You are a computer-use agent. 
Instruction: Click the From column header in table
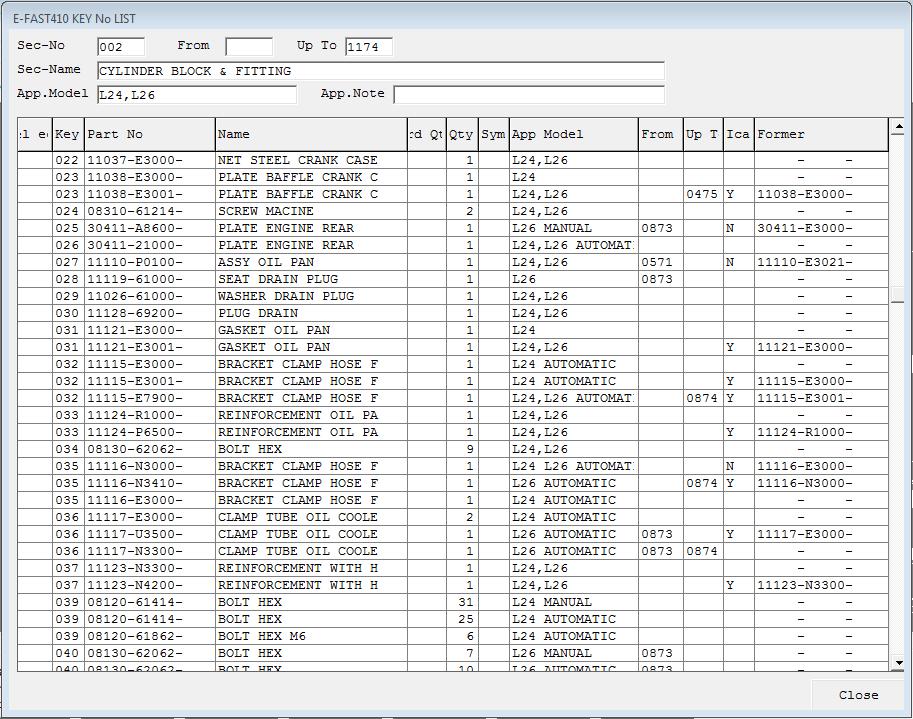(x=660, y=134)
